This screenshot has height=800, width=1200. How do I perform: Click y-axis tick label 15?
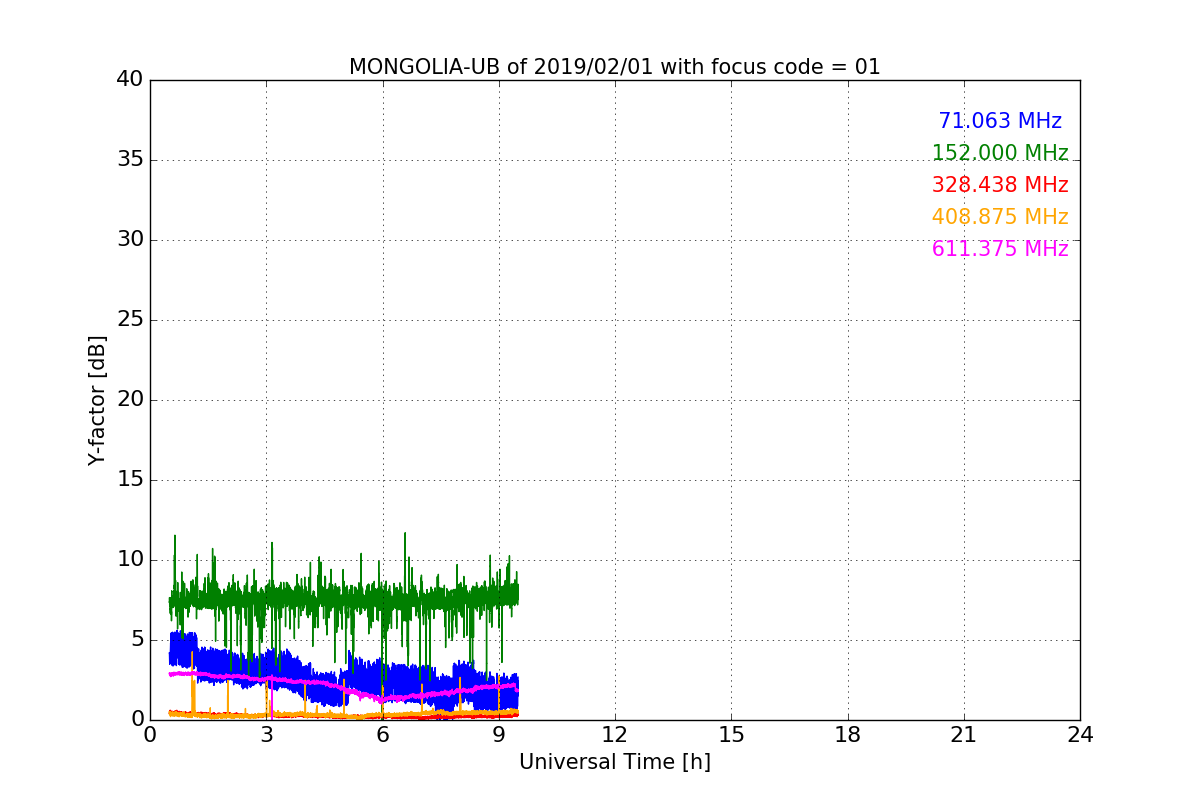[x=130, y=480]
